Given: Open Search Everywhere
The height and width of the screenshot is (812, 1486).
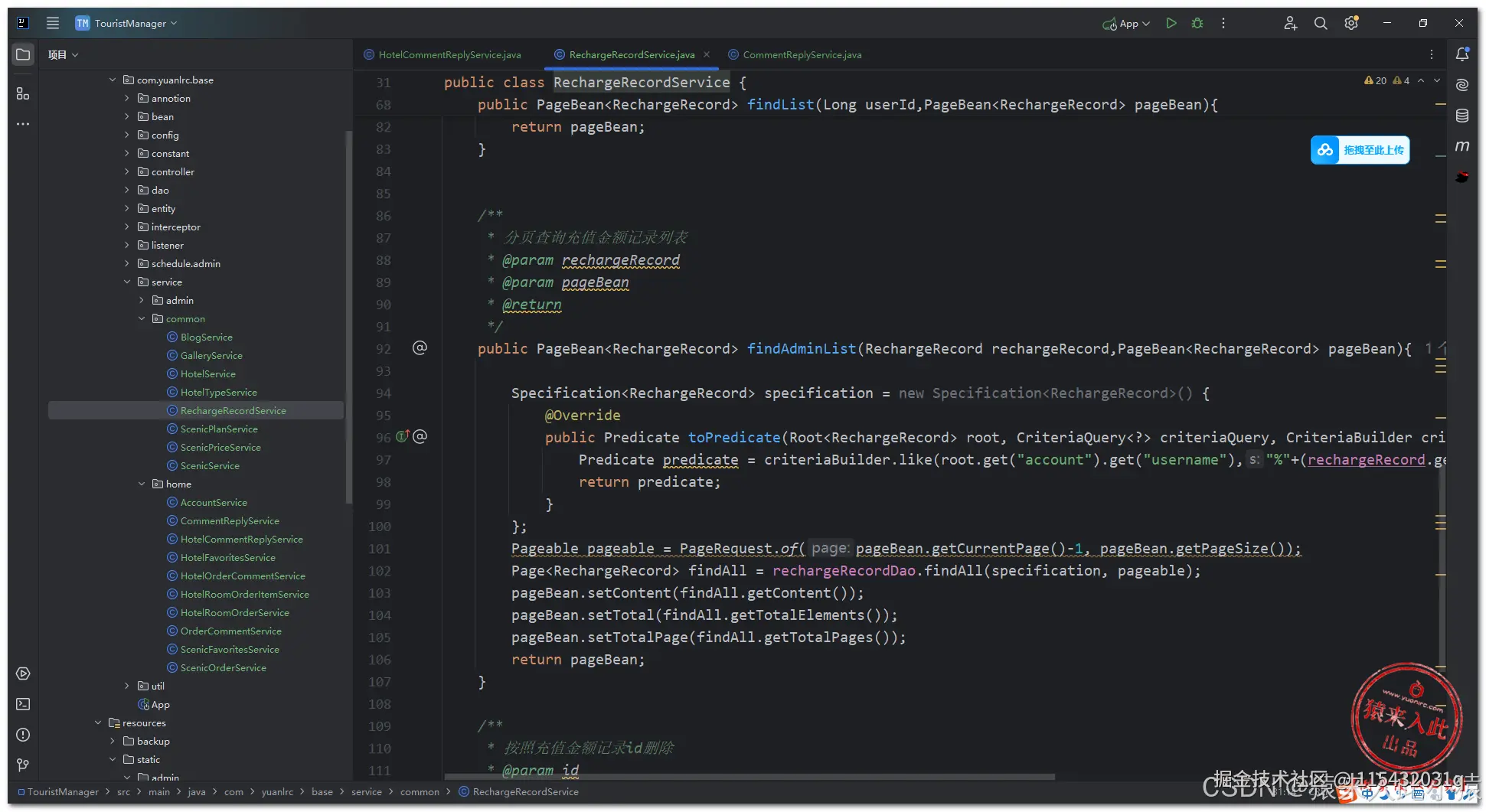Looking at the screenshot, I should [x=1321, y=23].
